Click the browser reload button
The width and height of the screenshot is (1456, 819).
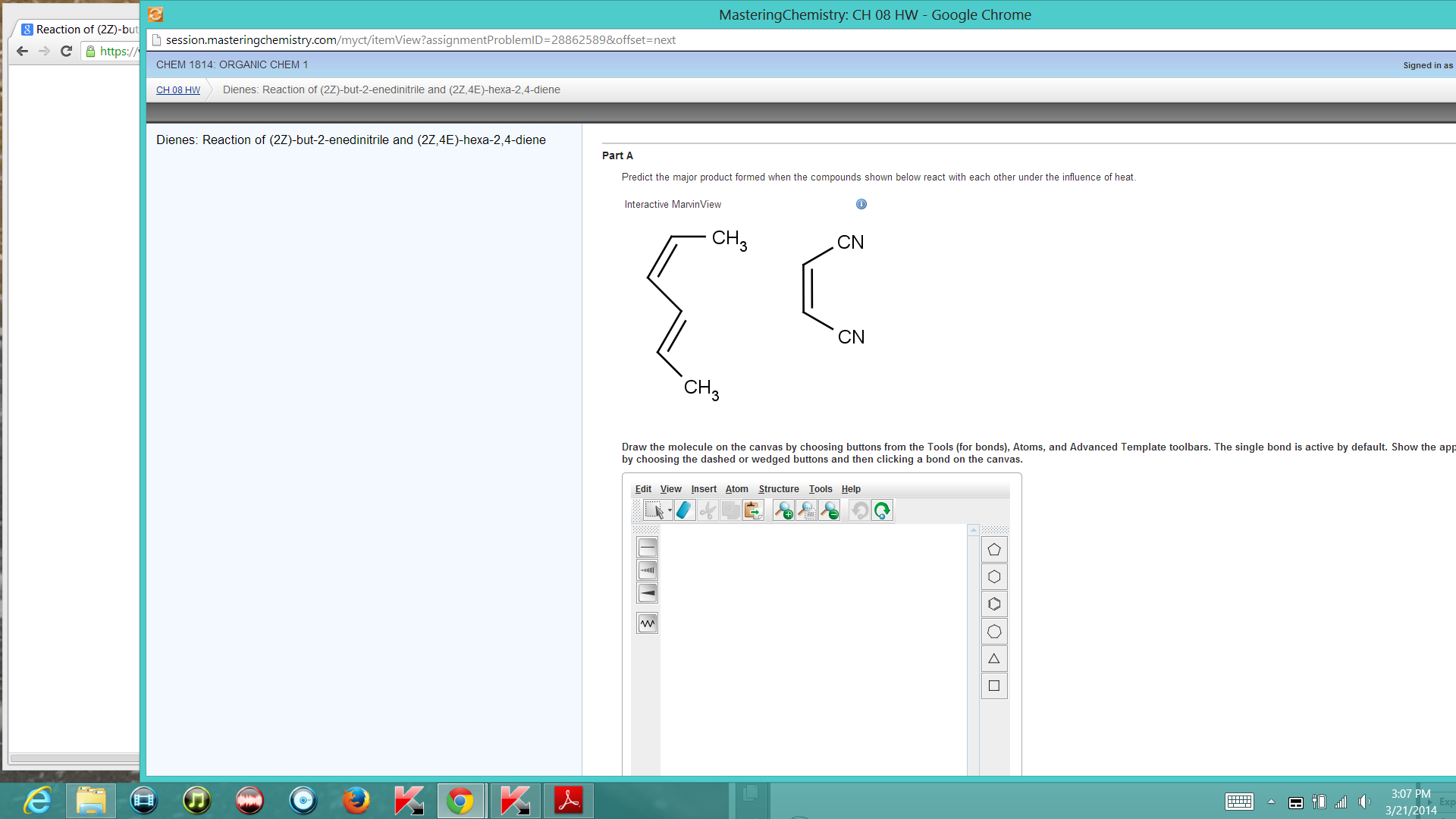[66, 51]
